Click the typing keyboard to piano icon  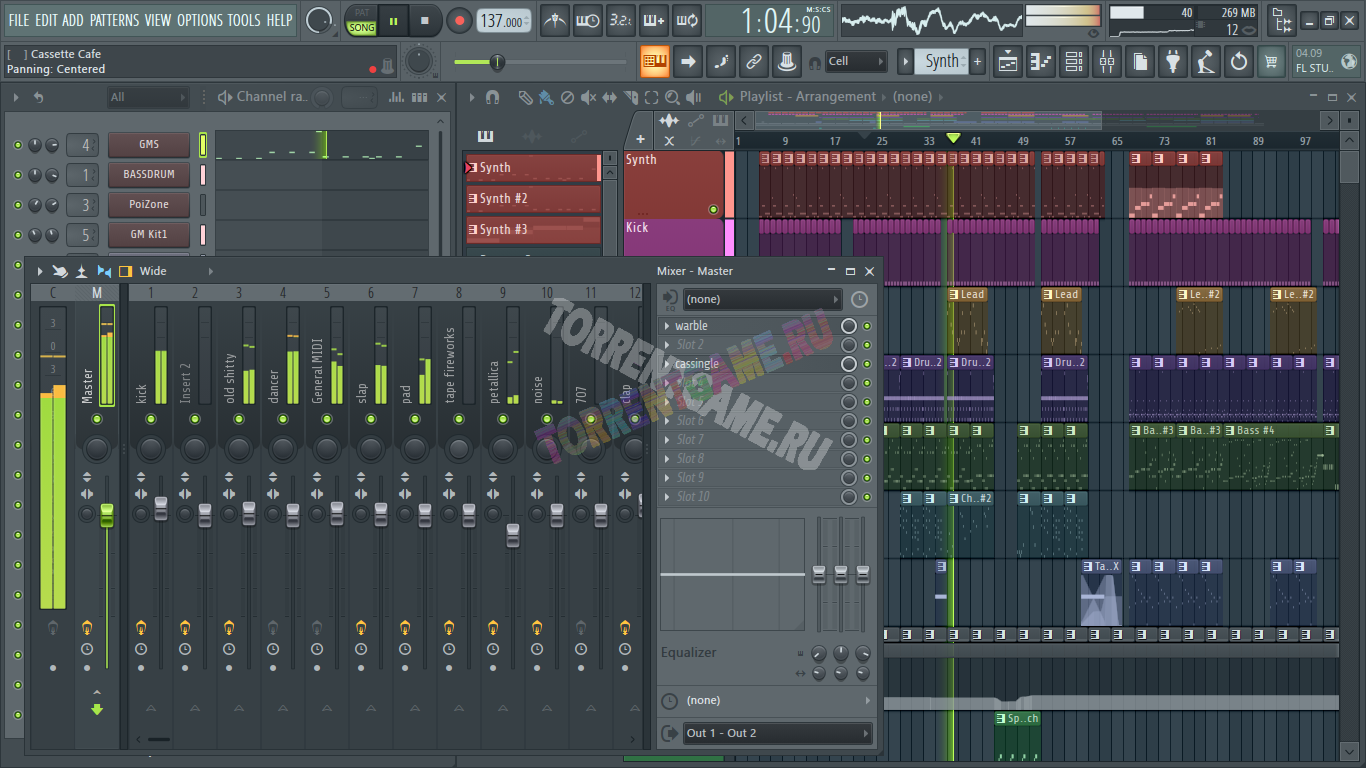(x=655, y=62)
